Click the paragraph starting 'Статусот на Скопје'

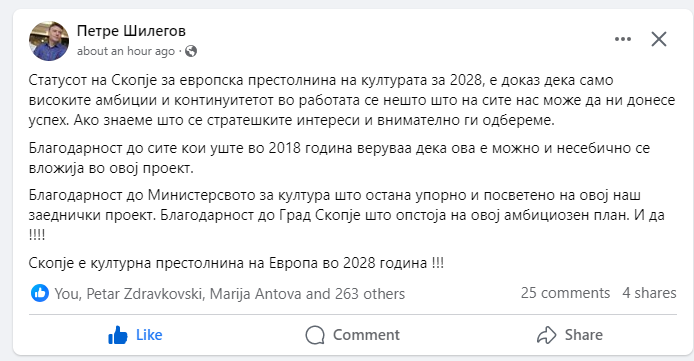[x=352, y=100]
